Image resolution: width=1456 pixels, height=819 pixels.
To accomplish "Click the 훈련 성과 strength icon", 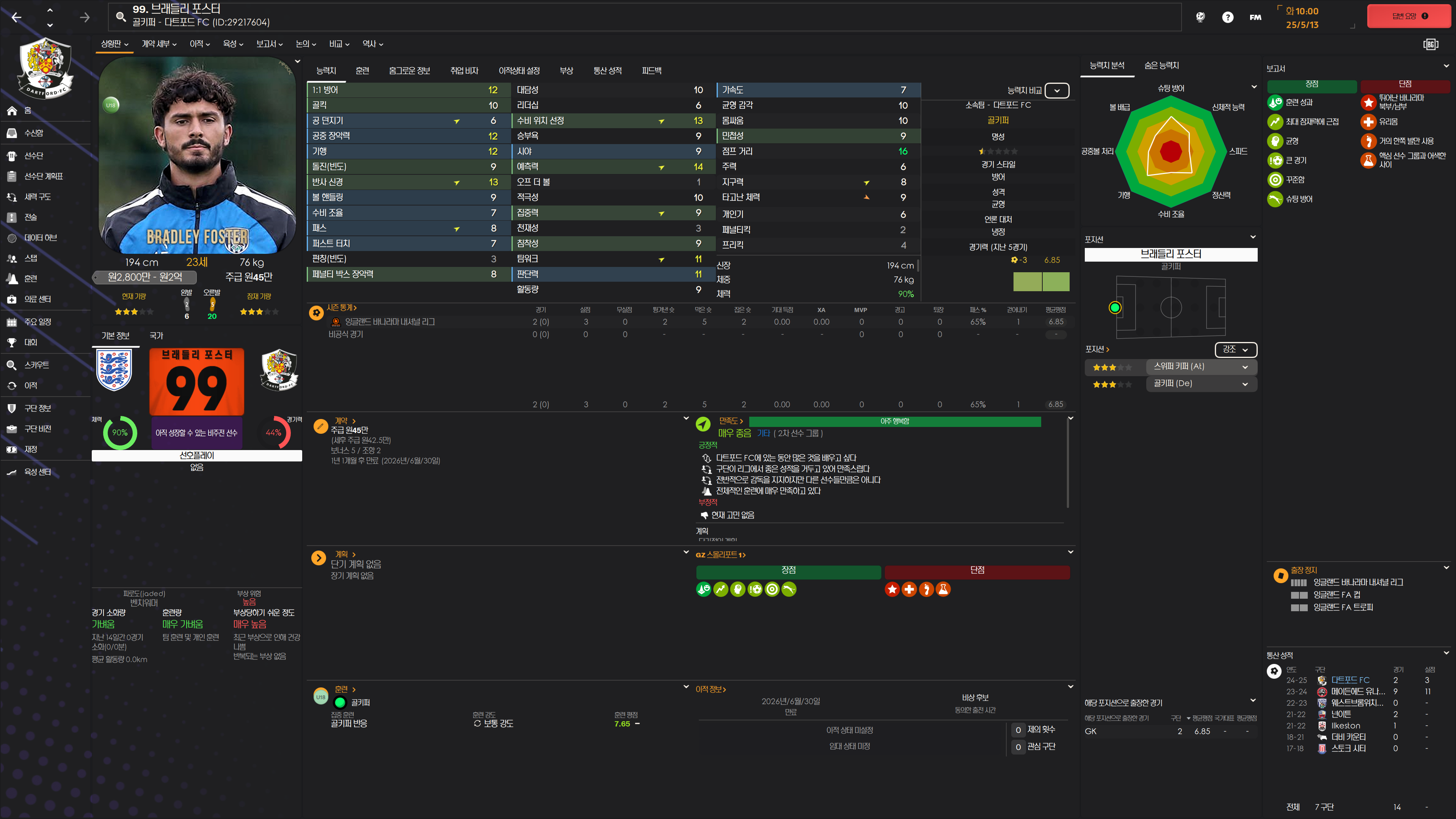I will click(1275, 102).
